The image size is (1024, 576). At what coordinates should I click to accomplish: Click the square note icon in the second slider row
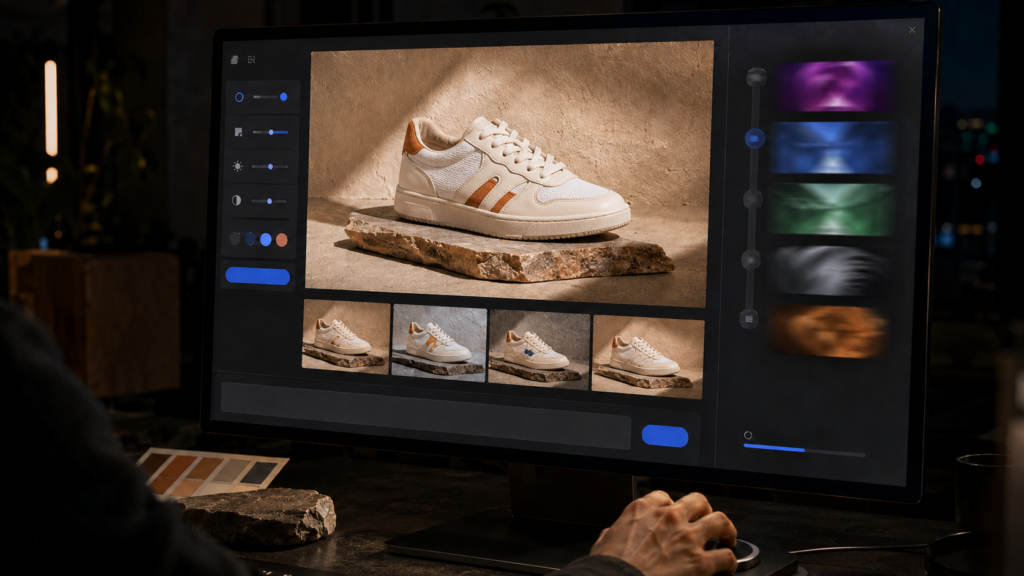238,132
